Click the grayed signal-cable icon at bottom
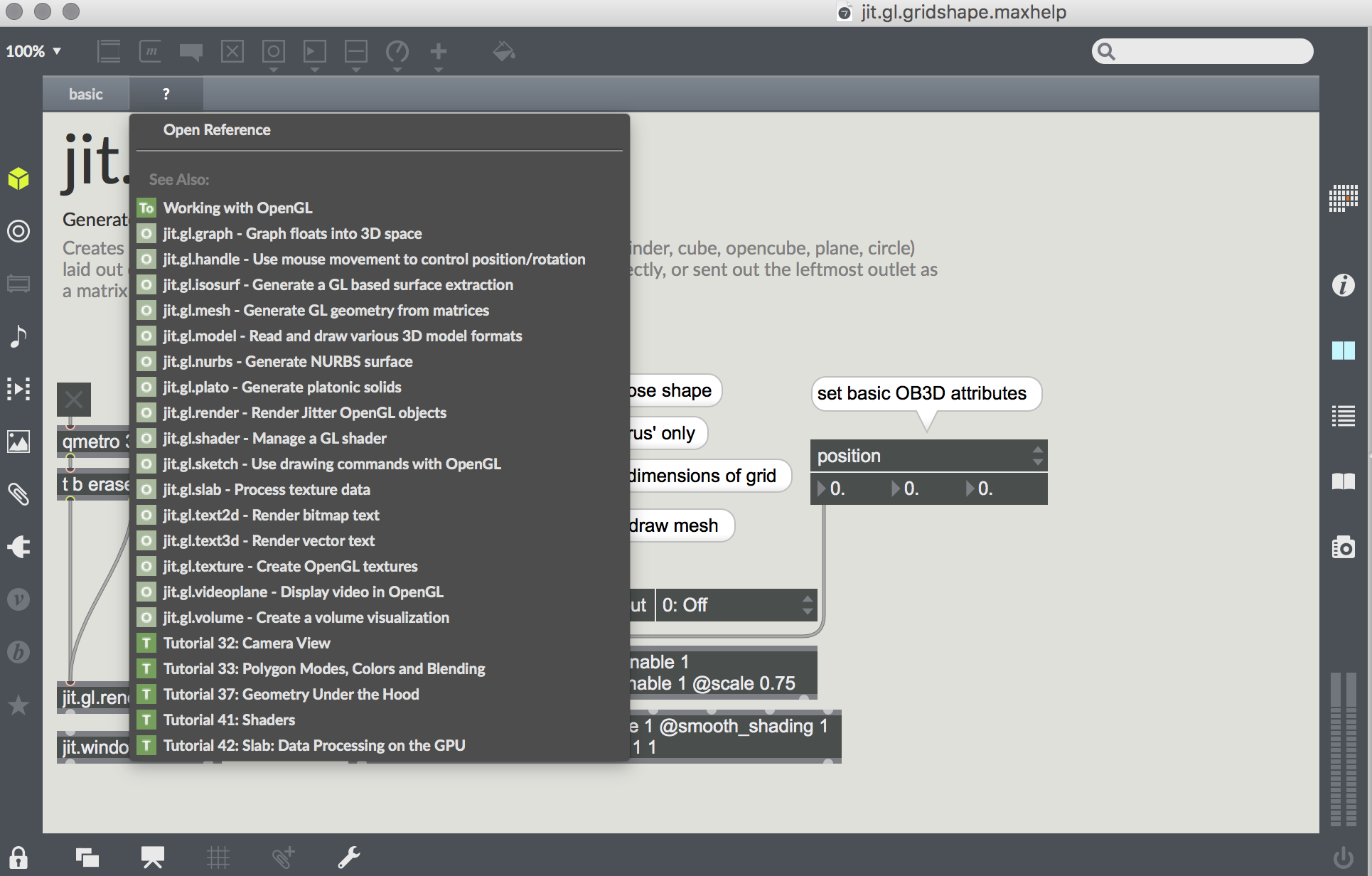Screen dimensions: 1372x876 (283, 858)
